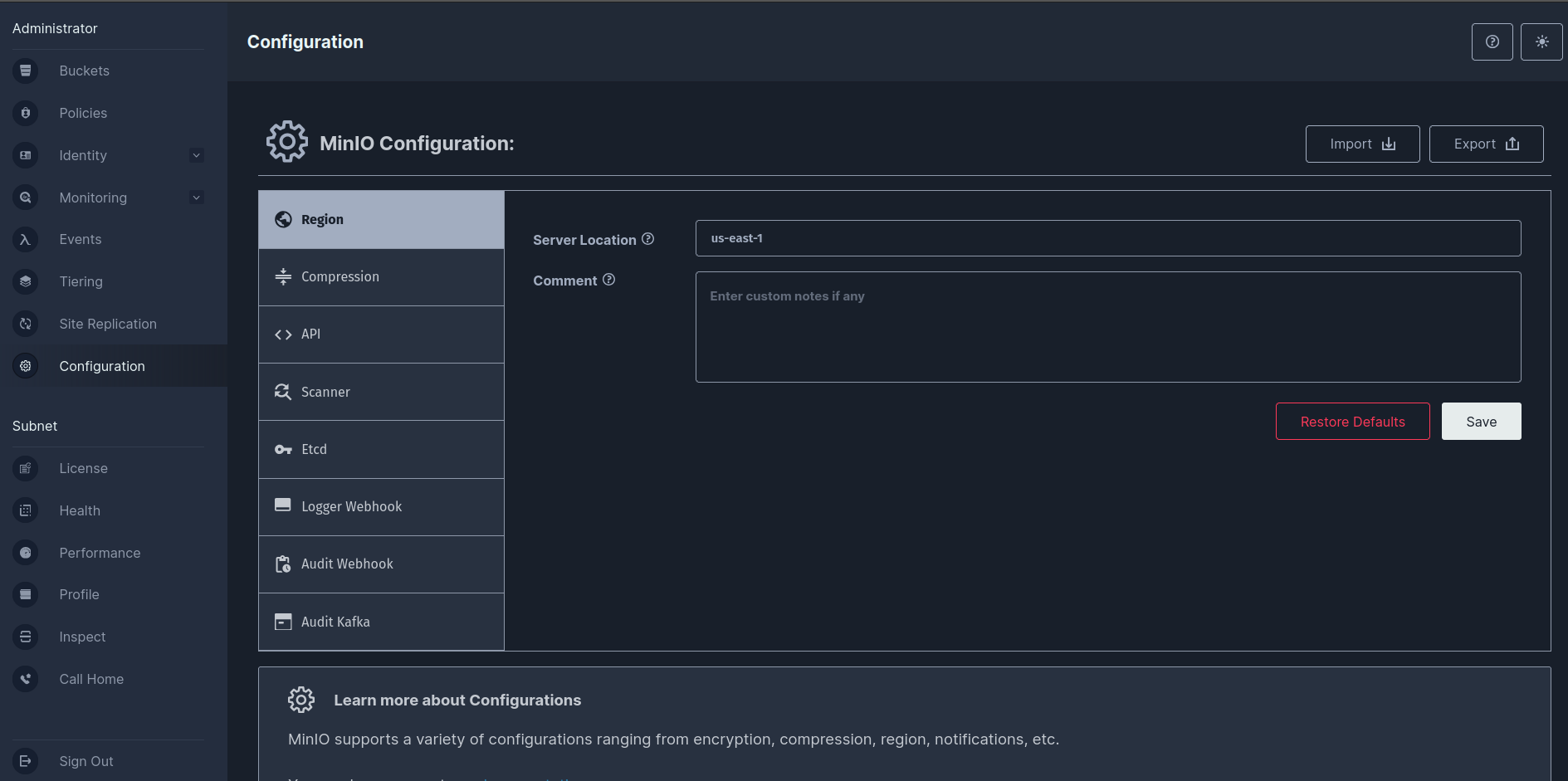Open the Audit Kafka tab
Image resolution: width=1568 pixels, height=781 pixels.
click(381, 622)
